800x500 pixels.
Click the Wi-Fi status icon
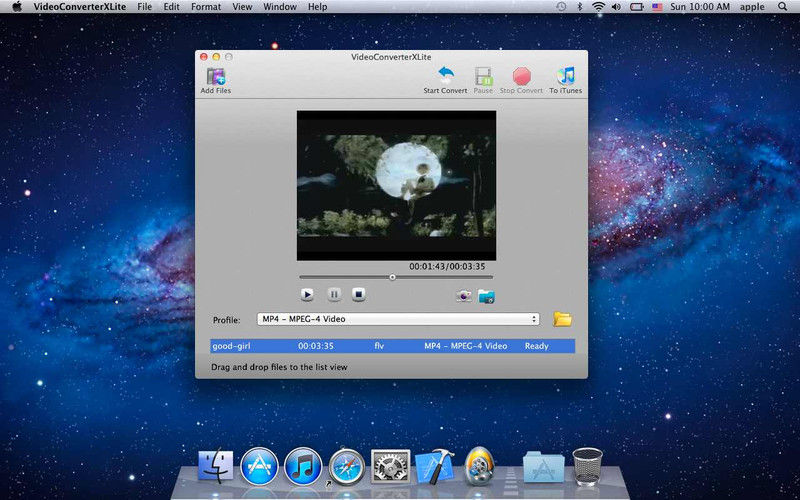point(598,7)
